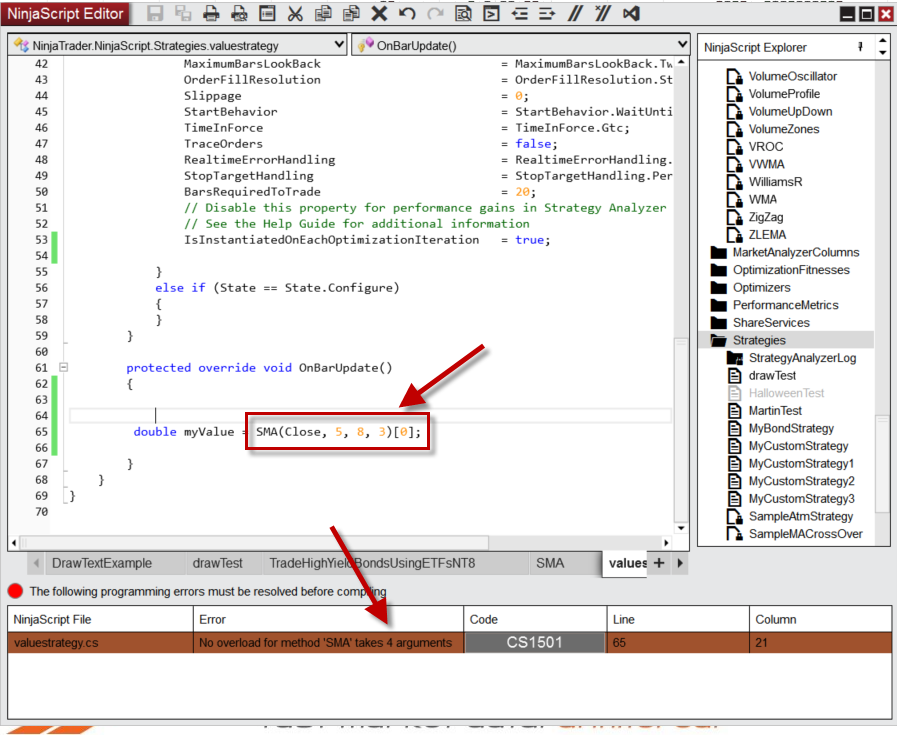Screen dimensions: 897x735
Task: Open the StrategyAnalyzerLog folder
Action: tap(792, 358)
